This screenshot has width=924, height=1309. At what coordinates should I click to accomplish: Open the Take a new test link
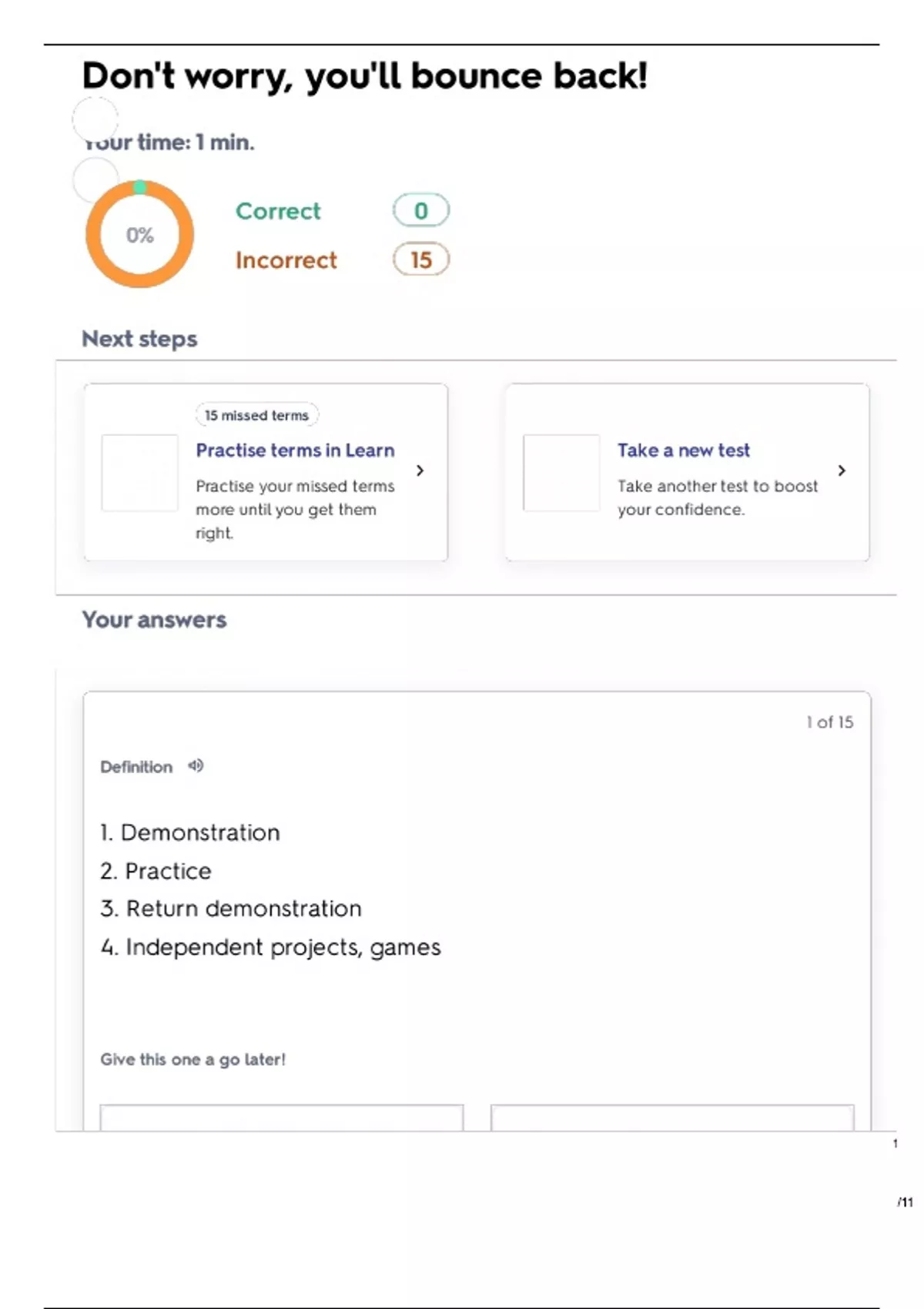point(683,450)
